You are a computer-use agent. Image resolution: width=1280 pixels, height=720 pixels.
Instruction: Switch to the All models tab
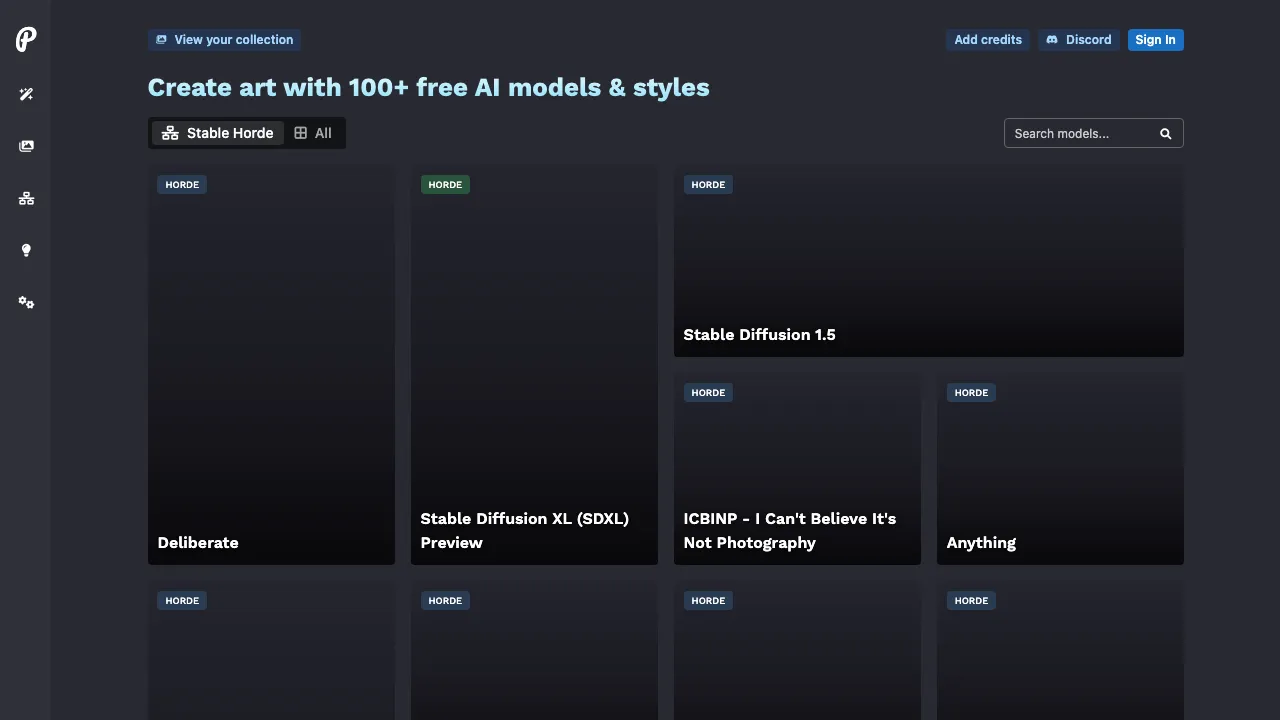[313, 133]
